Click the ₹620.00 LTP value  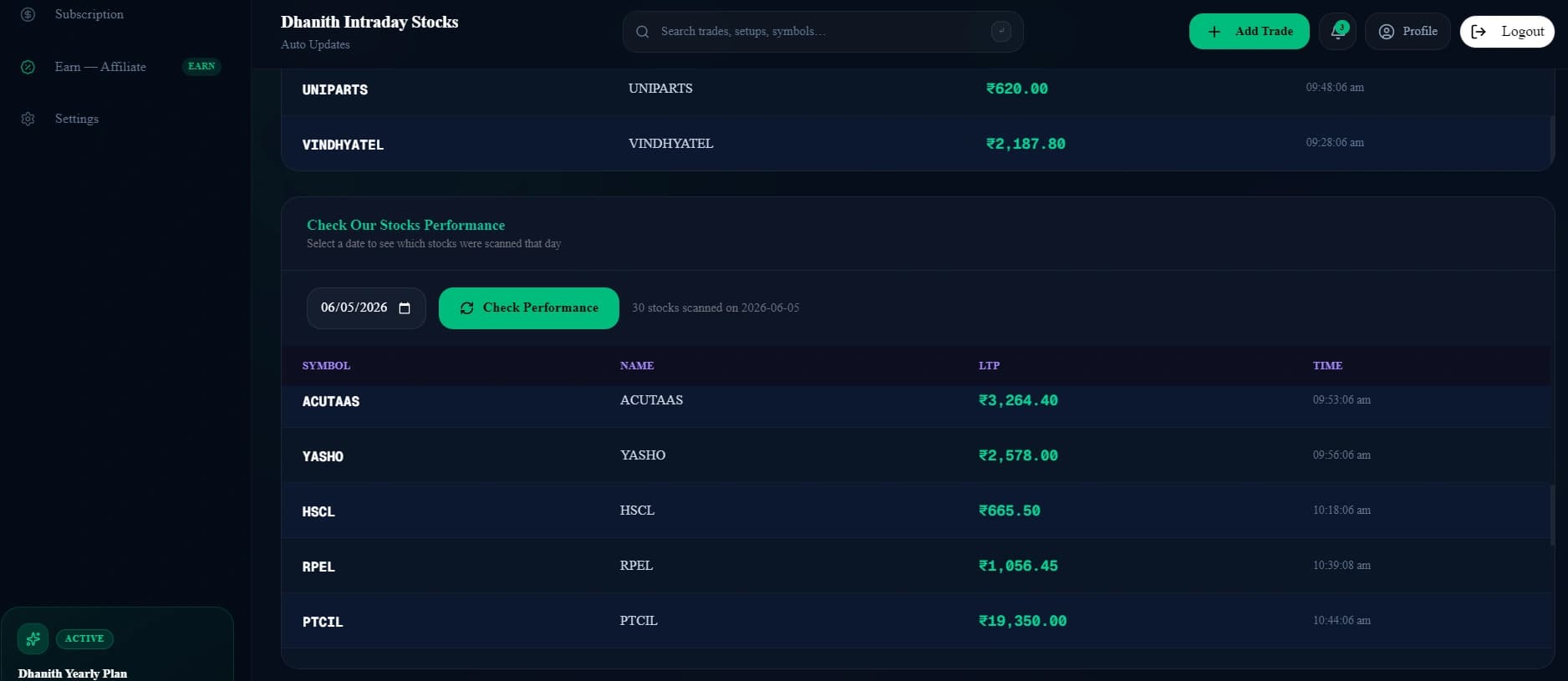coord(1016,89)
